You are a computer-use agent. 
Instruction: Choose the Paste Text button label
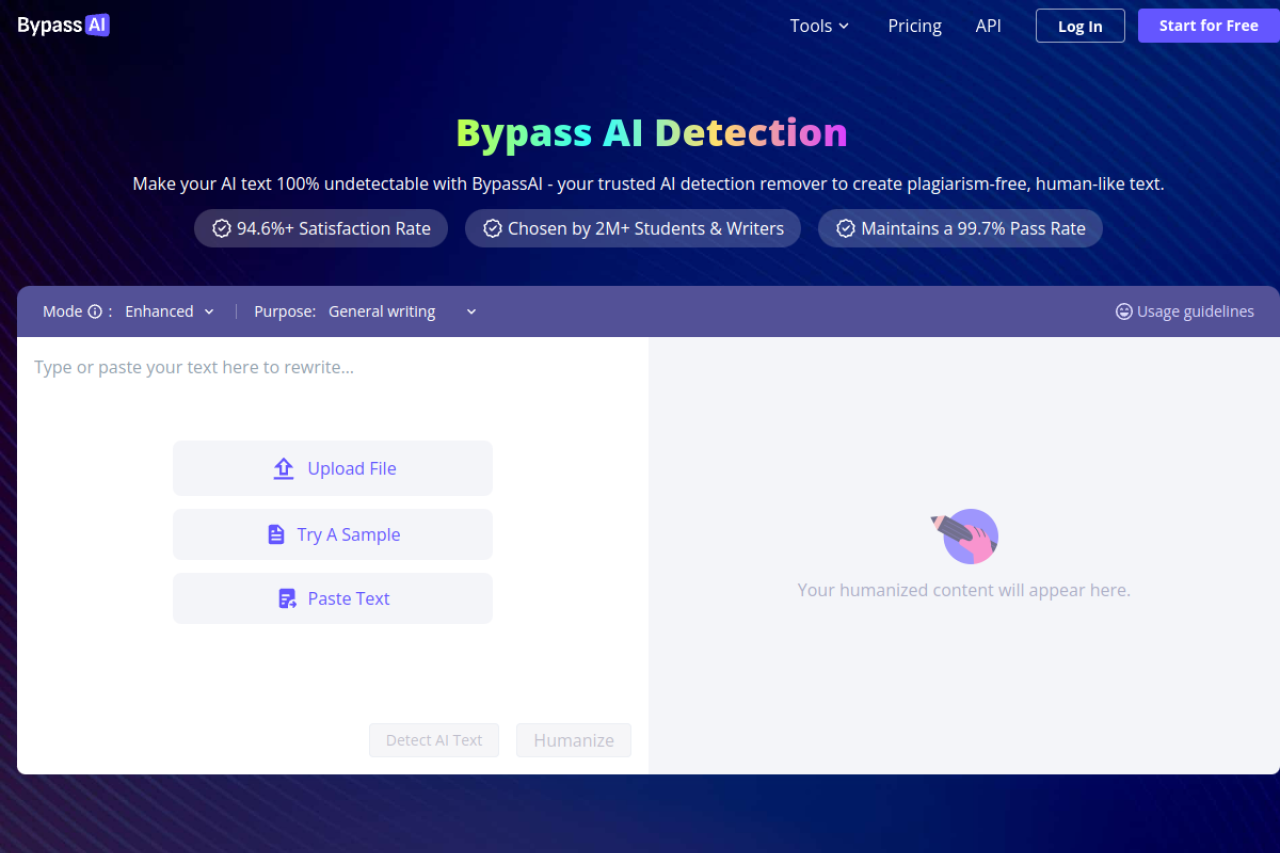[x=348, y=599]
